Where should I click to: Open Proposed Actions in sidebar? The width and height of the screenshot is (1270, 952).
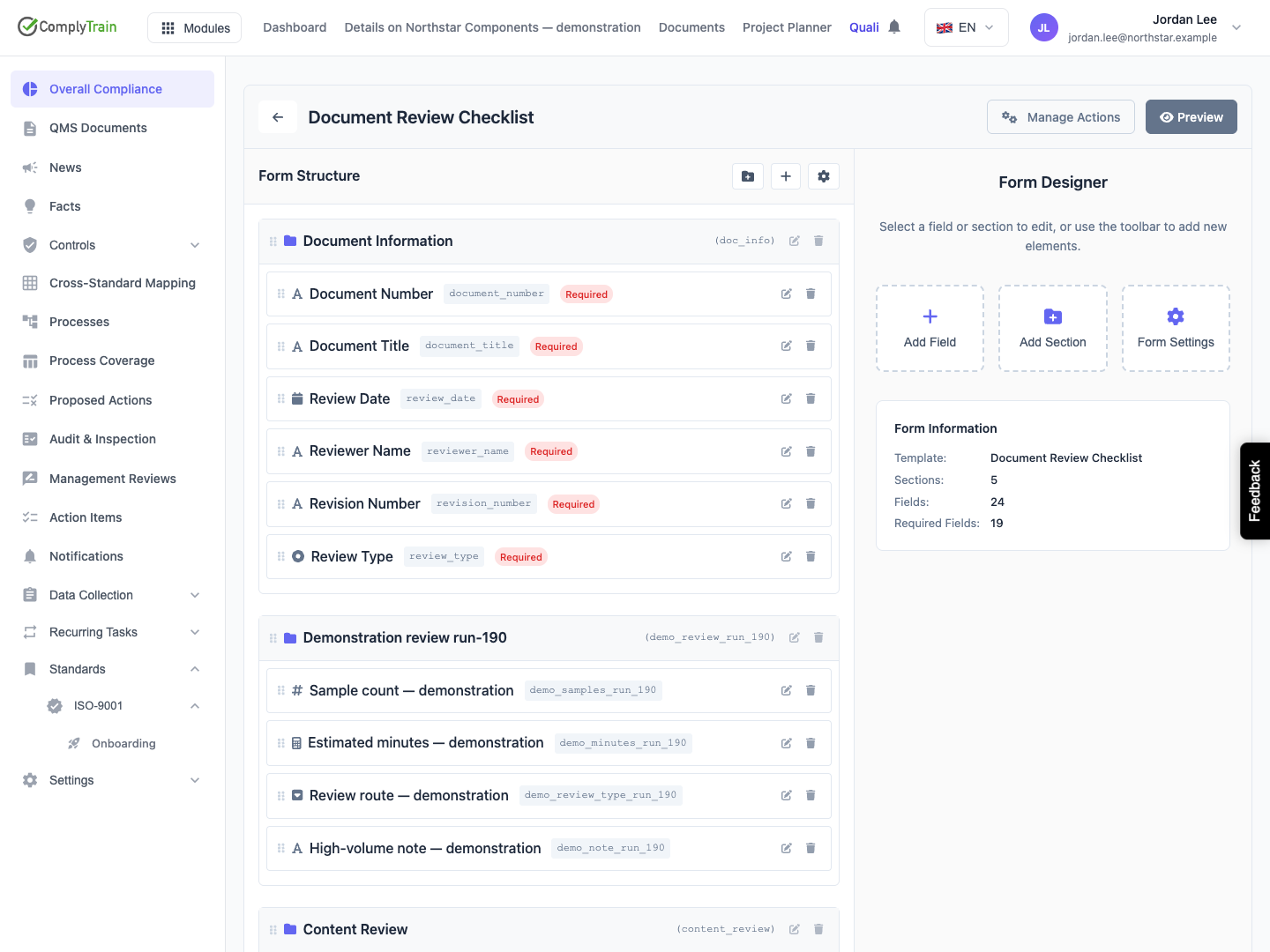112,400
